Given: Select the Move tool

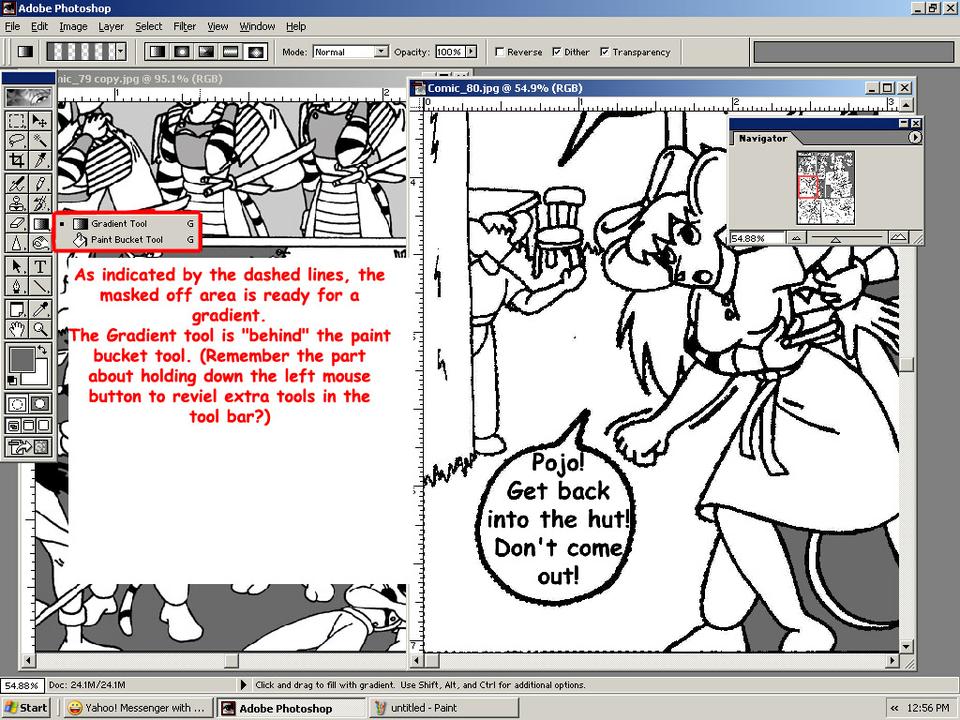Looking at the screenshot, I should (x=40, y=120).
